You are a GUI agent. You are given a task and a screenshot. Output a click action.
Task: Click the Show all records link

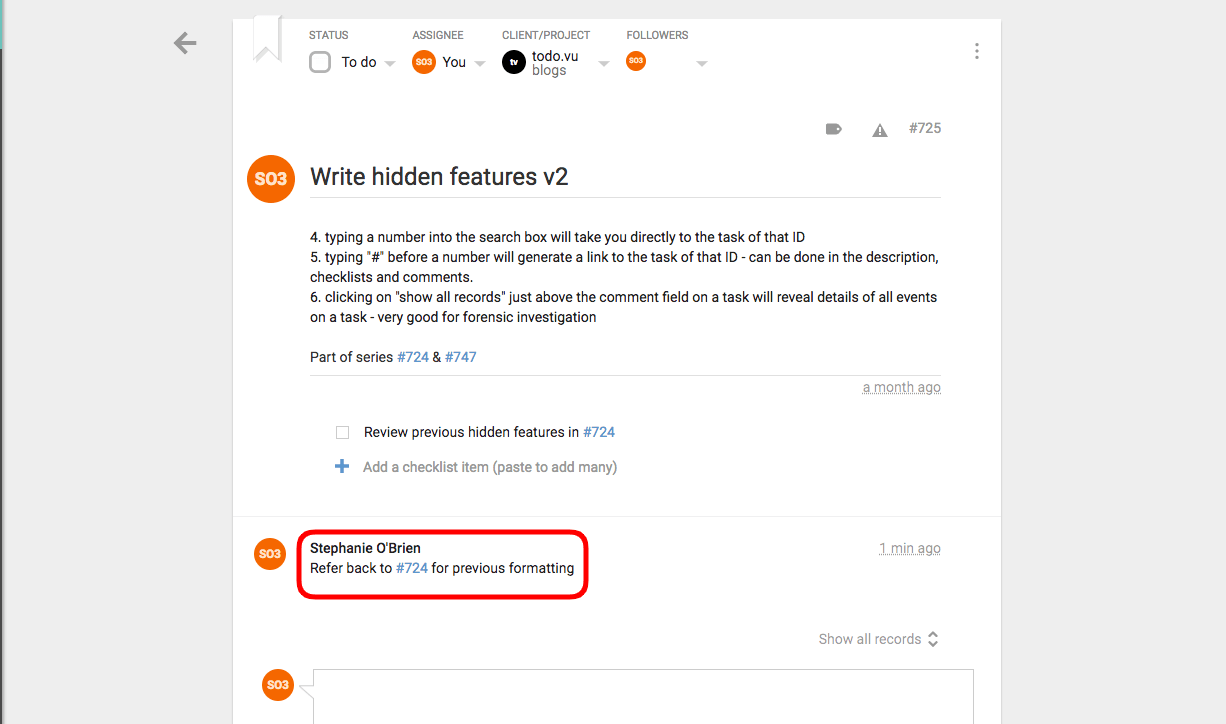tap(870, 639)
